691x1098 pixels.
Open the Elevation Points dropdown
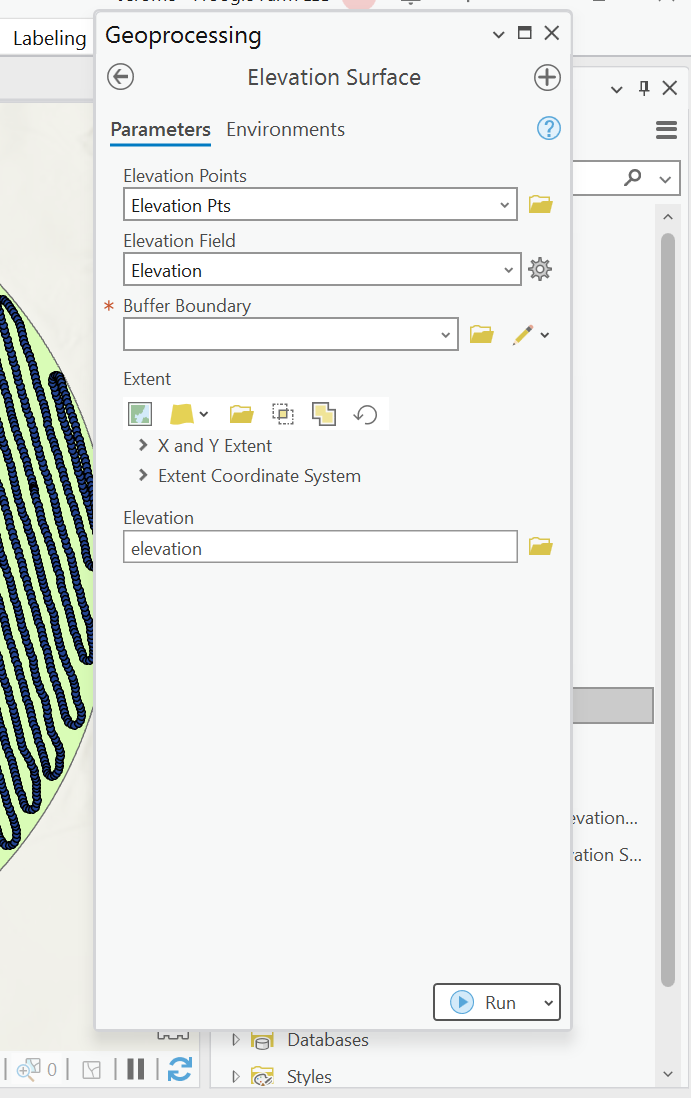pyautogui.click(x=503, y=204)
